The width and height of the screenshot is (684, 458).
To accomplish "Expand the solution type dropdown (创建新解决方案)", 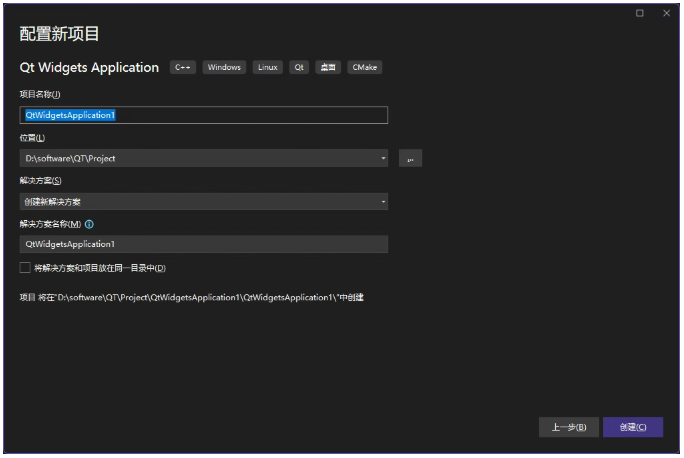I will point(204,202).
